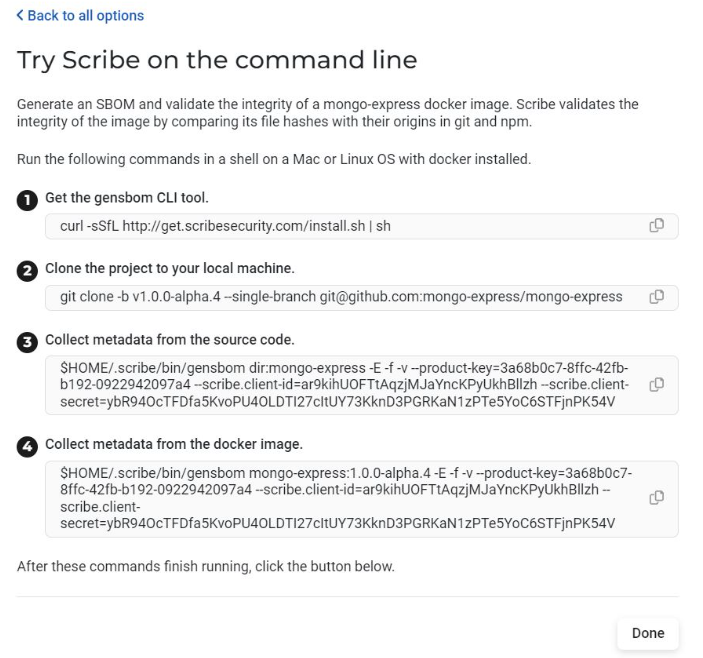Screen dimensions: 703x658
Task: Click "Collect metadata from the docker image" label
Action: pyautogui.click(x=173, y=444)
